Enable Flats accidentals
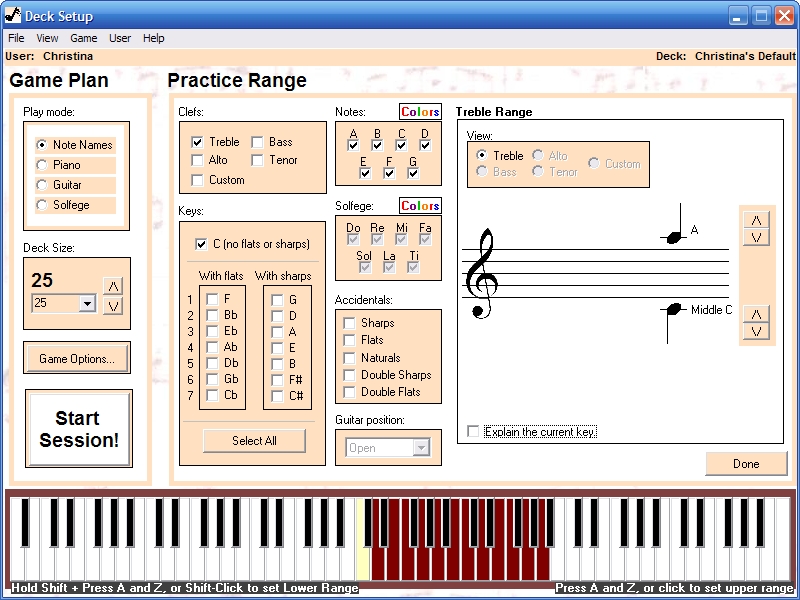The width and height of the screenshot is (800, 600). click(x=349, y=340)
